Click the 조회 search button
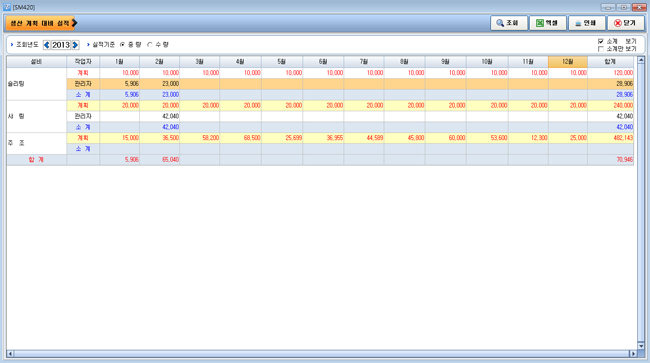 pyautogui.click(x=509, y=23)
